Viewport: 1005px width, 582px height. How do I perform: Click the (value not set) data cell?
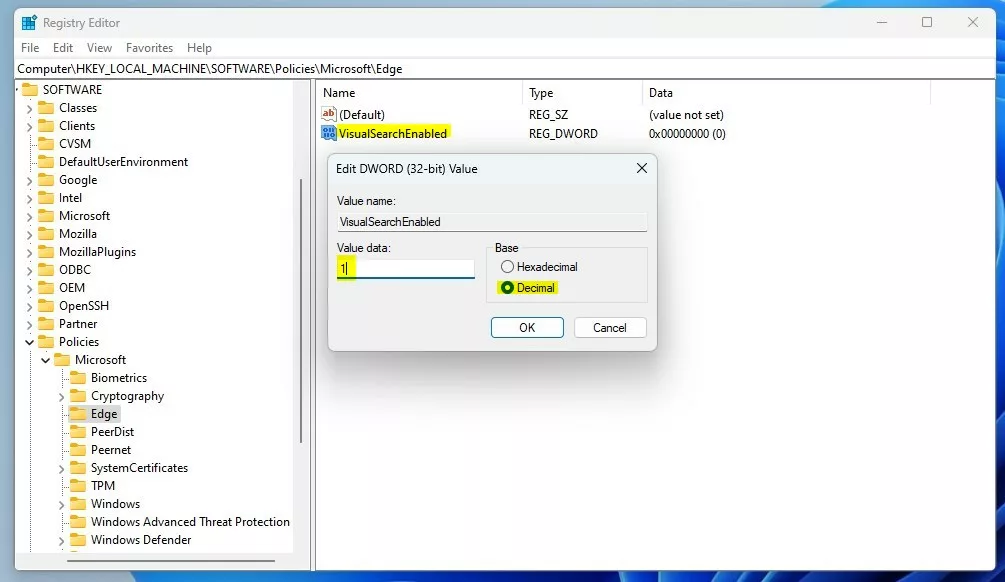[x=686, y=115]
